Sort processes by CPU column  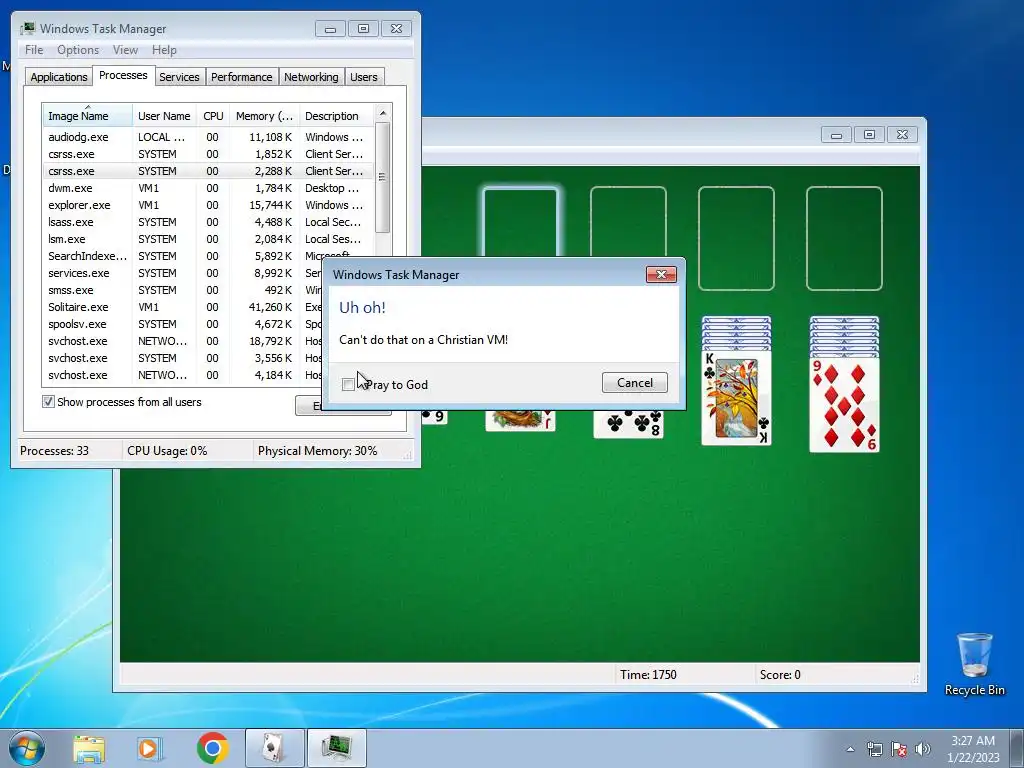coord(213,116)
